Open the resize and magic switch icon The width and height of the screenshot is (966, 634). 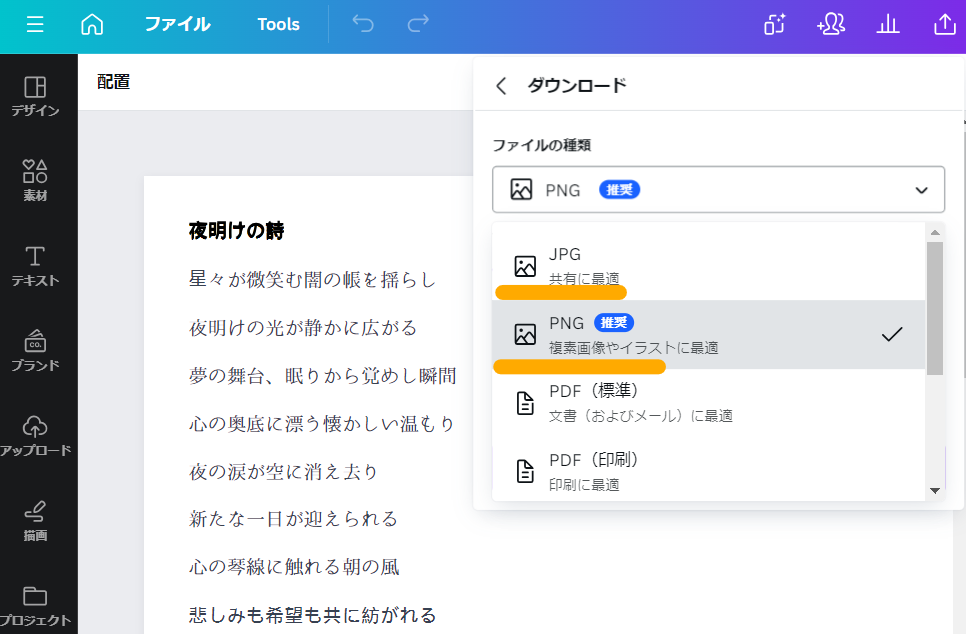774,24
